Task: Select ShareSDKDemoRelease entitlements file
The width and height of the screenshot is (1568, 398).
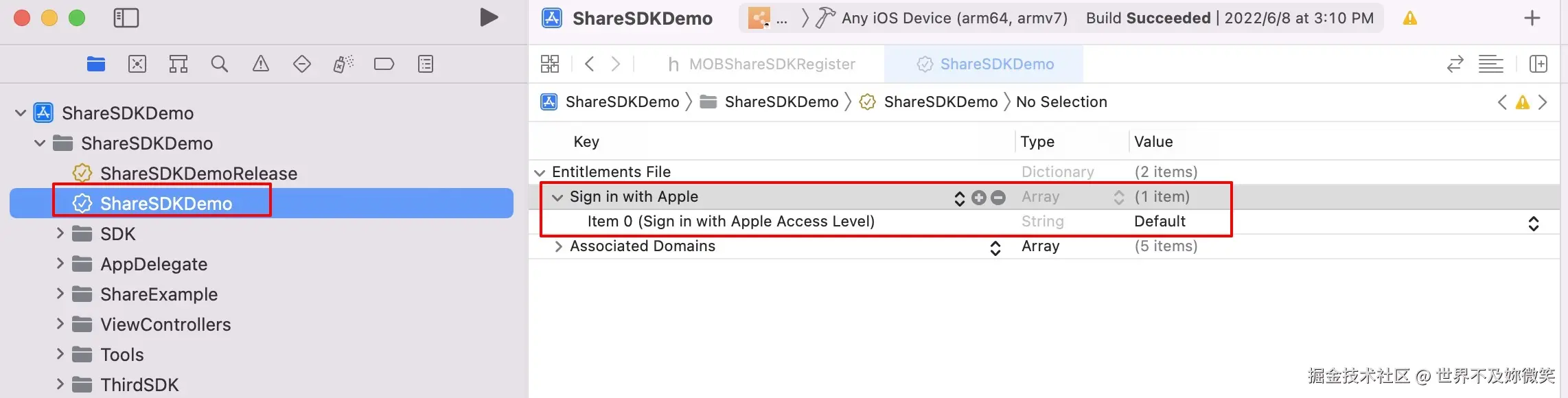Action: 198,174
